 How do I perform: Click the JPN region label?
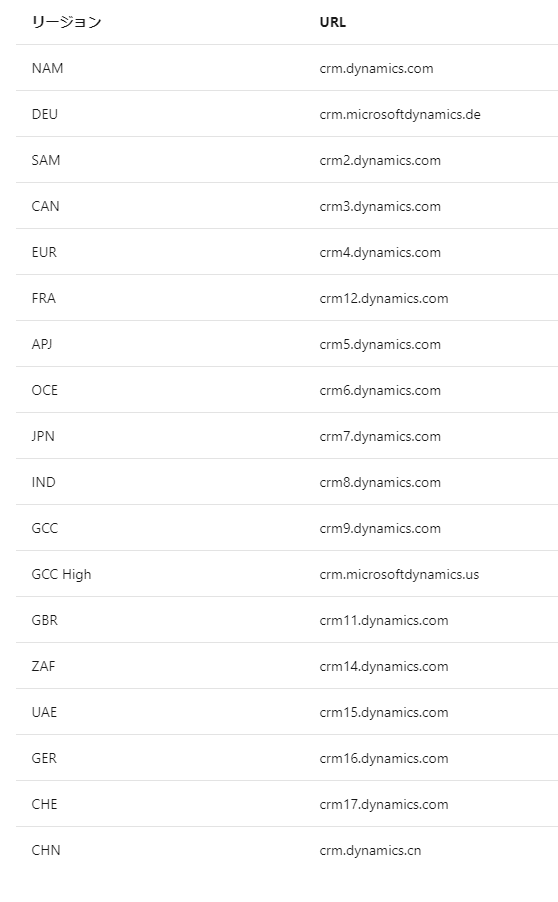click(x=43, y=436)
